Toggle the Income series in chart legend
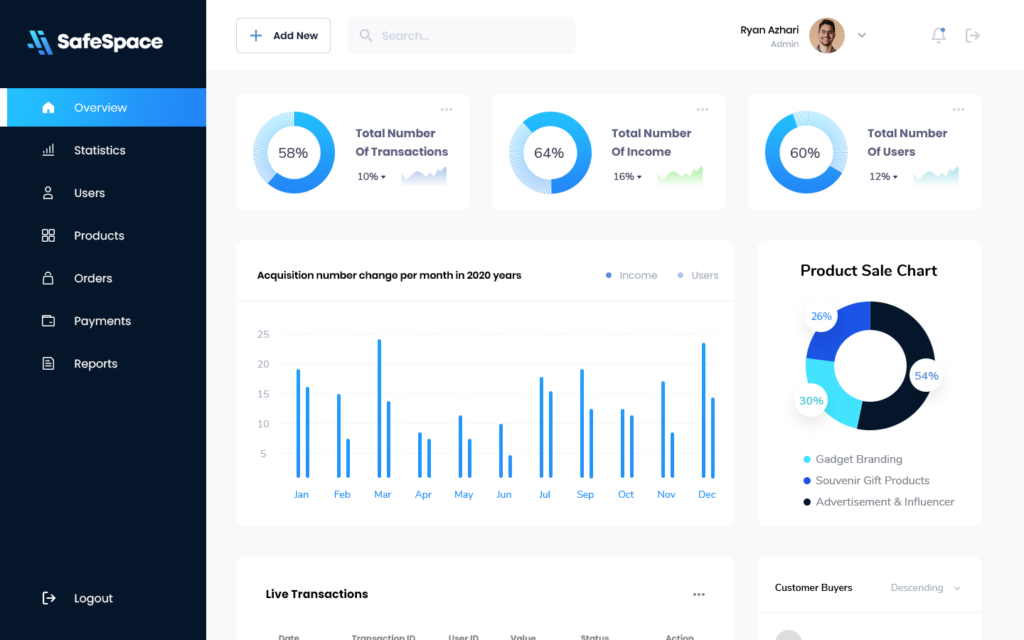 point(632,275)
